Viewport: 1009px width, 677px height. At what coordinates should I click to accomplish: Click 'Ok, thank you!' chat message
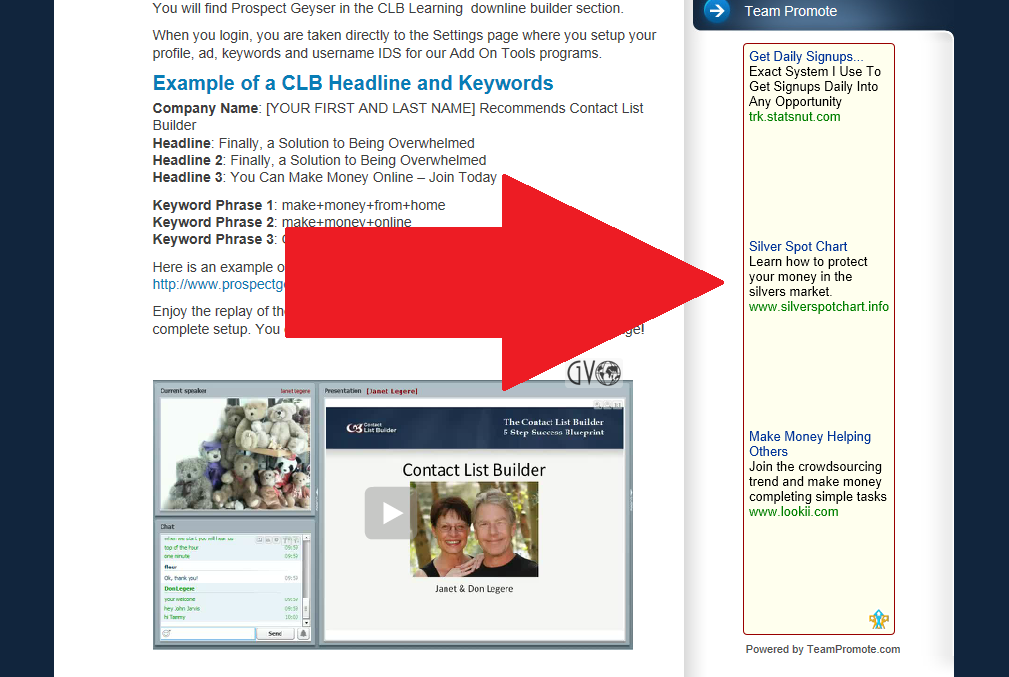pos(181,578)
